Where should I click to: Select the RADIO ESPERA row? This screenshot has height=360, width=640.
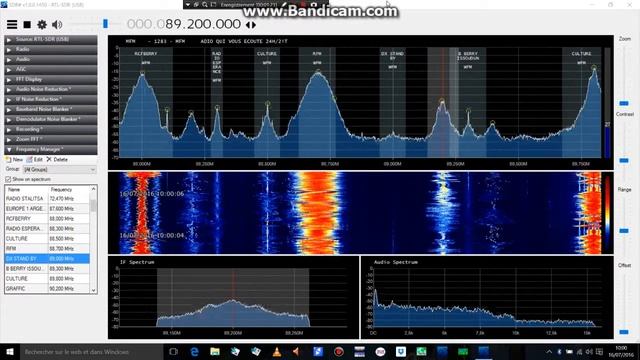point(47,229)
